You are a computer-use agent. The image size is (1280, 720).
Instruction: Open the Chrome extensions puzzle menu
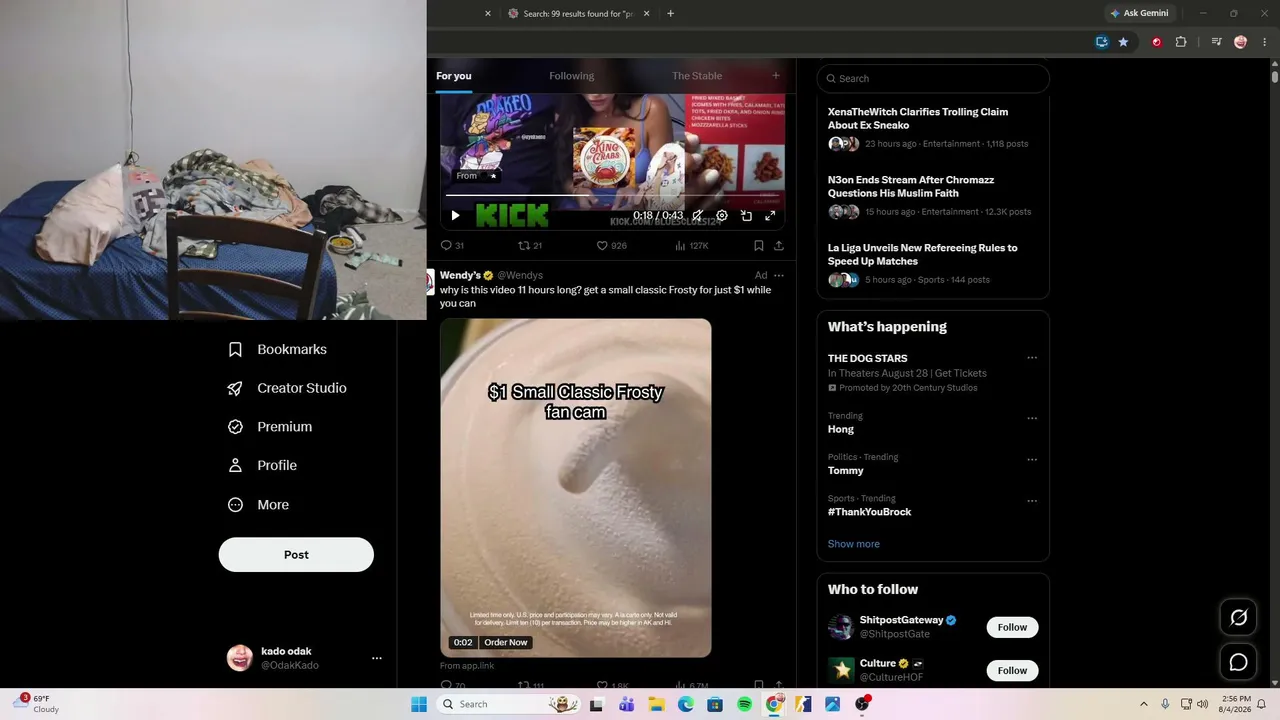[x=1181, y=42]
